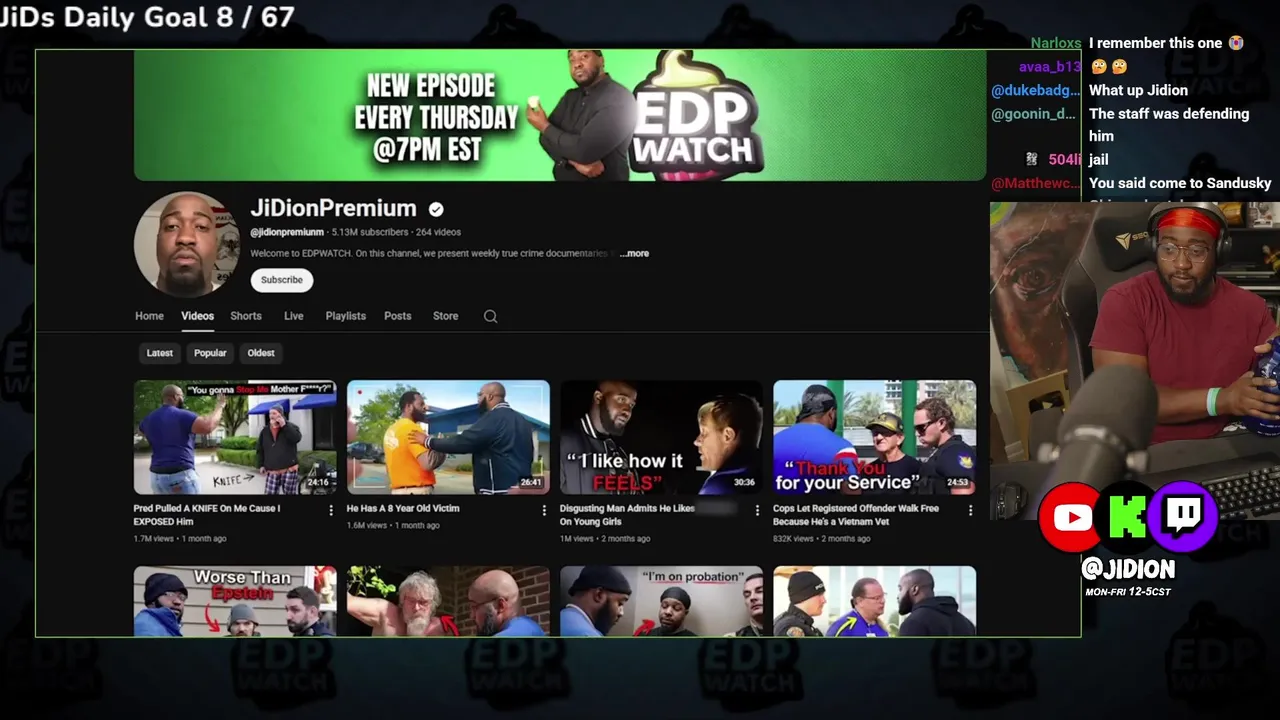
Task: Click the @jidionpremiumm channel handle
Action: coord(287,232)
